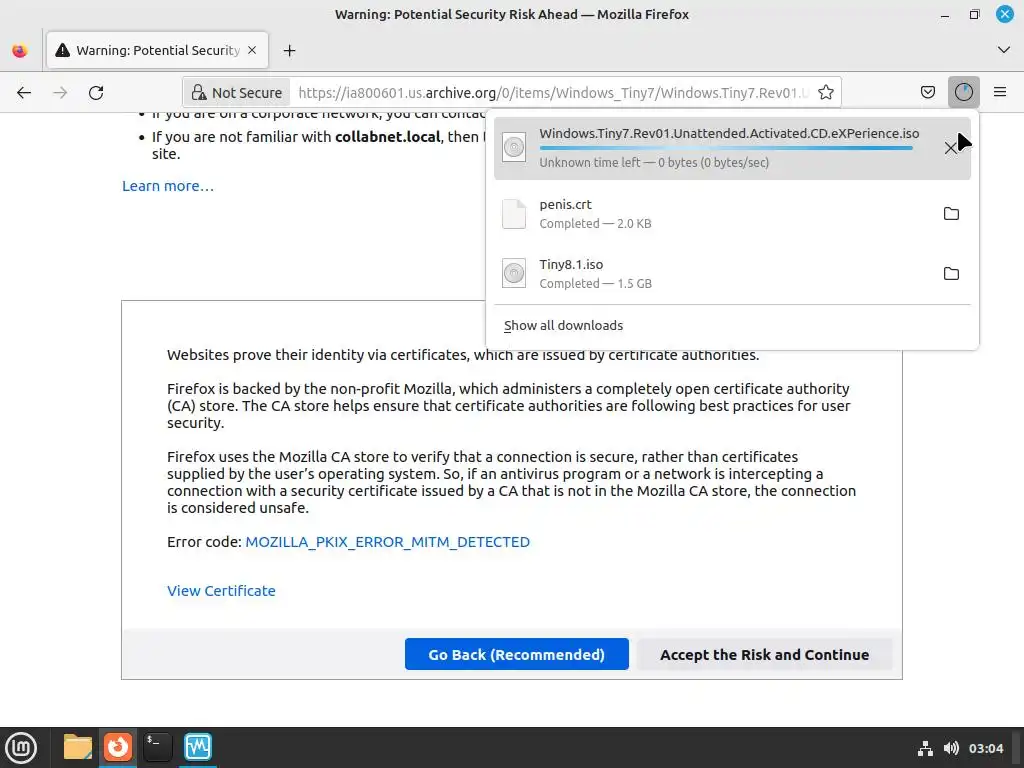Click the 03:04 clock

tap(985, 748)
